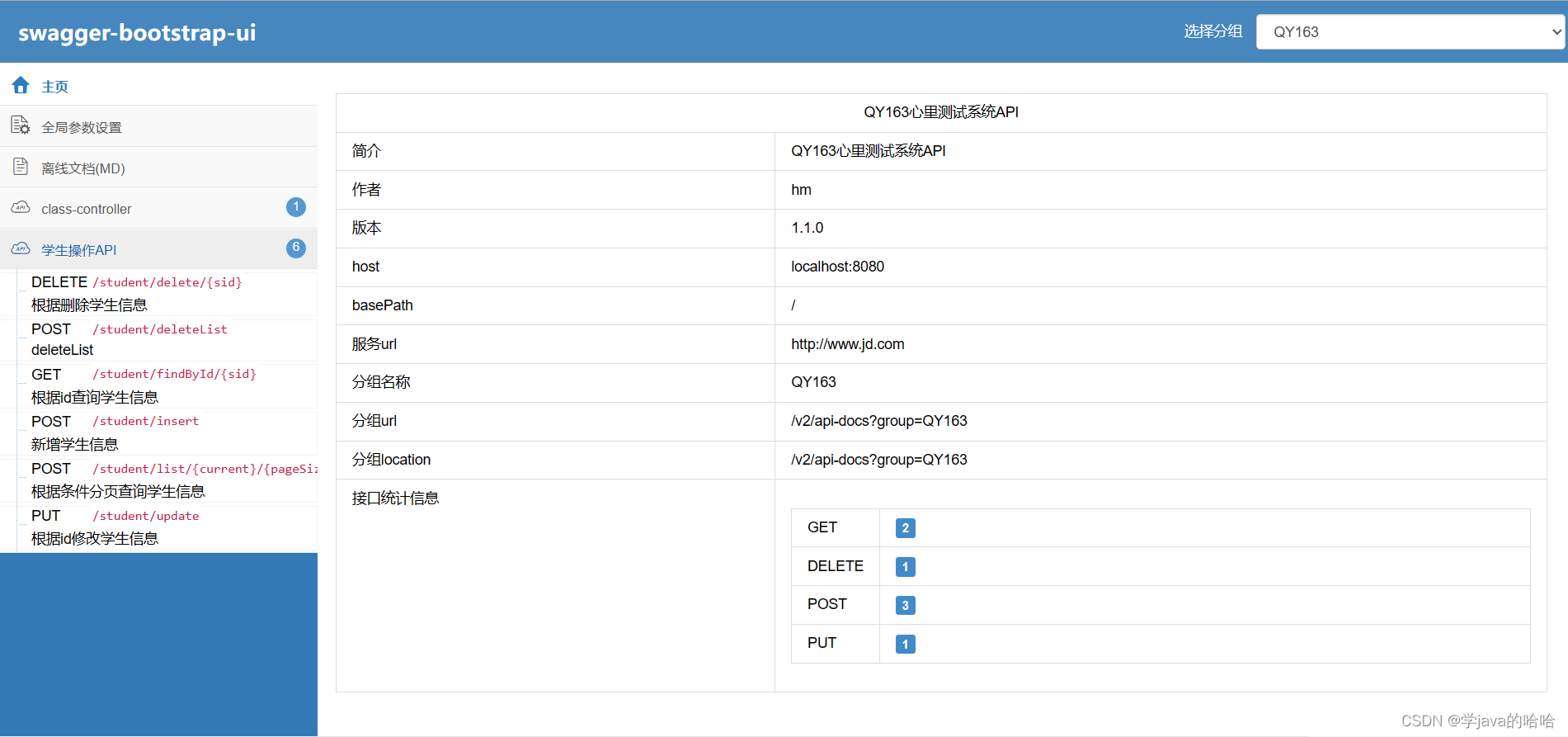
Task: Click the 根据删除学生信息 description
Action: click(89, 305)
